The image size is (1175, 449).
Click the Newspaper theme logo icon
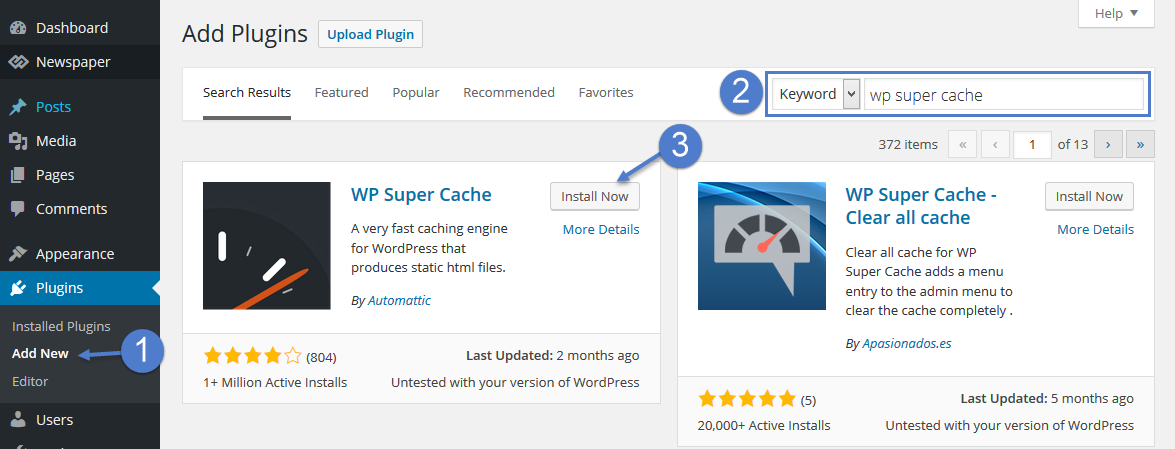[18, 61]
